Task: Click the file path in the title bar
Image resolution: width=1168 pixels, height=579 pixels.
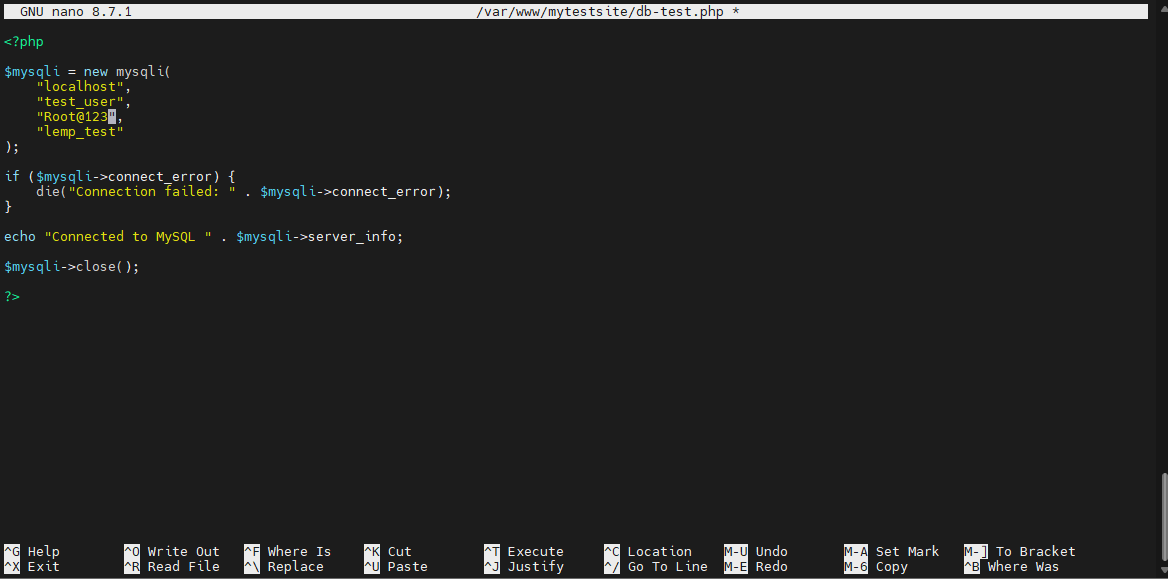Action: [x=600, y=12]
